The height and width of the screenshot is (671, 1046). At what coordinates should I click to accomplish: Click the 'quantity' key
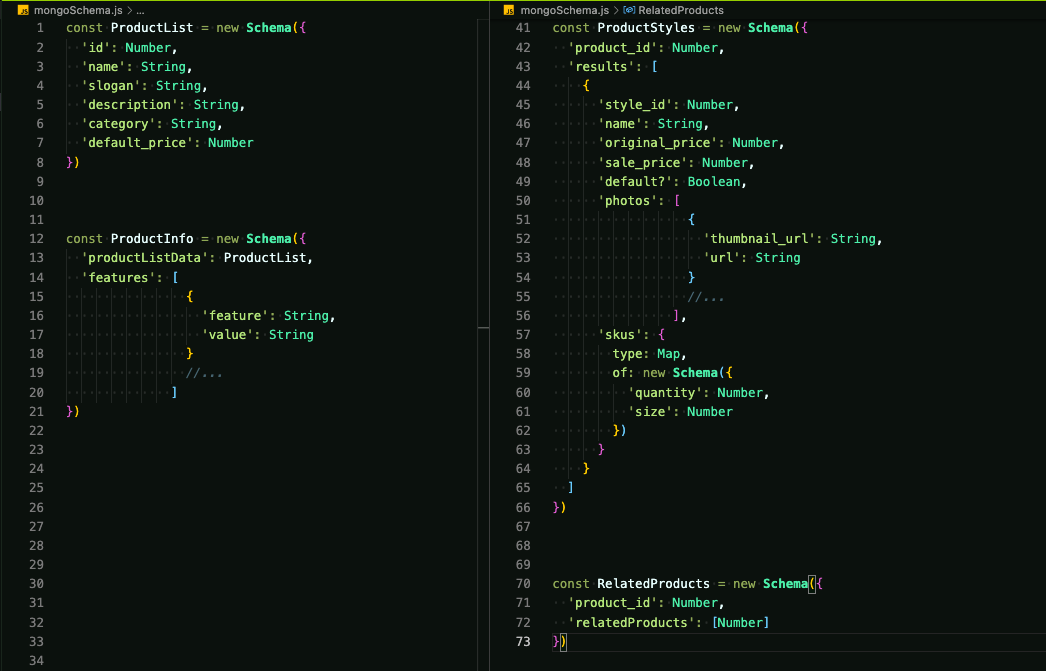[665, 393]
